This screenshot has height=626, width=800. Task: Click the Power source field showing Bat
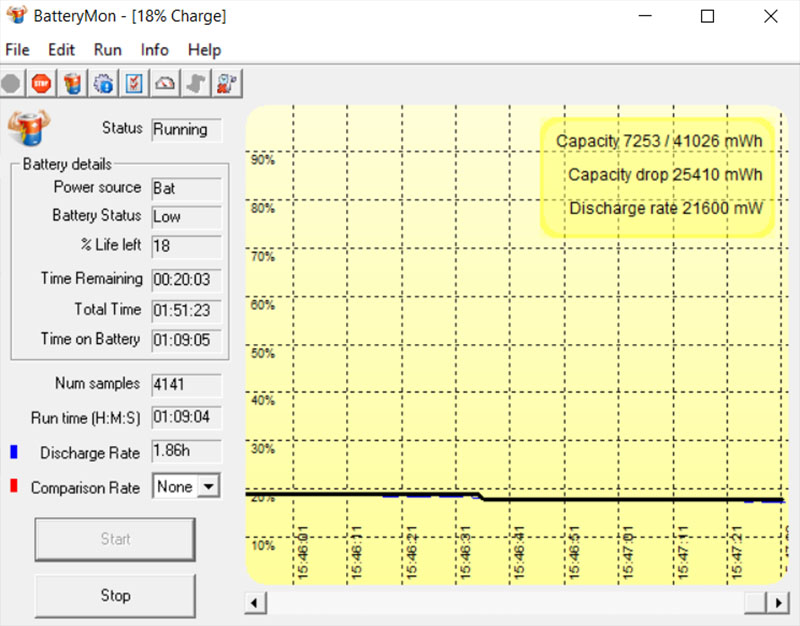[186, 189]
